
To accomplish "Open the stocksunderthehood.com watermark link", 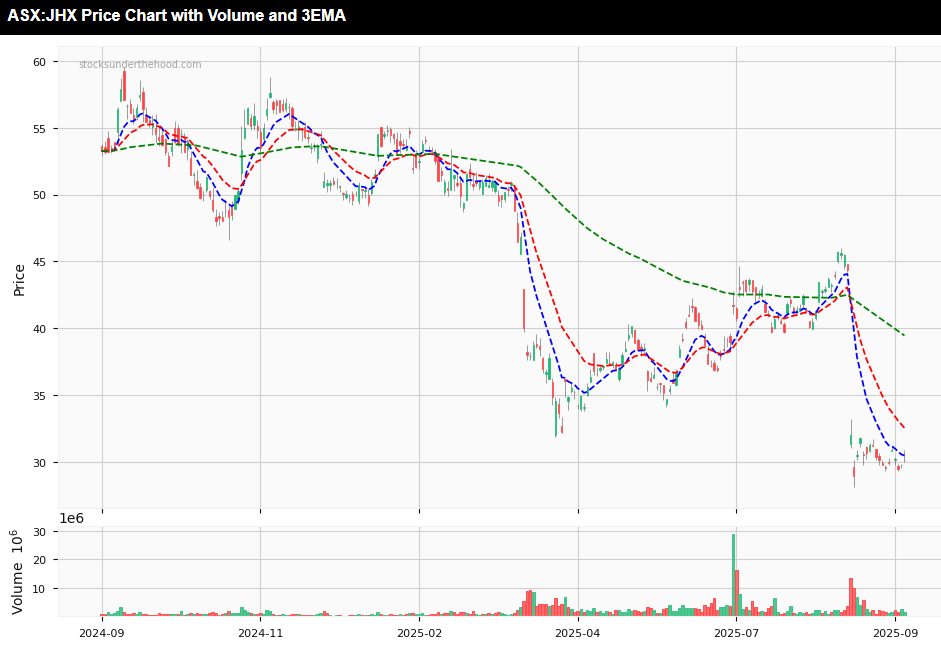I will tap(140, 65).
